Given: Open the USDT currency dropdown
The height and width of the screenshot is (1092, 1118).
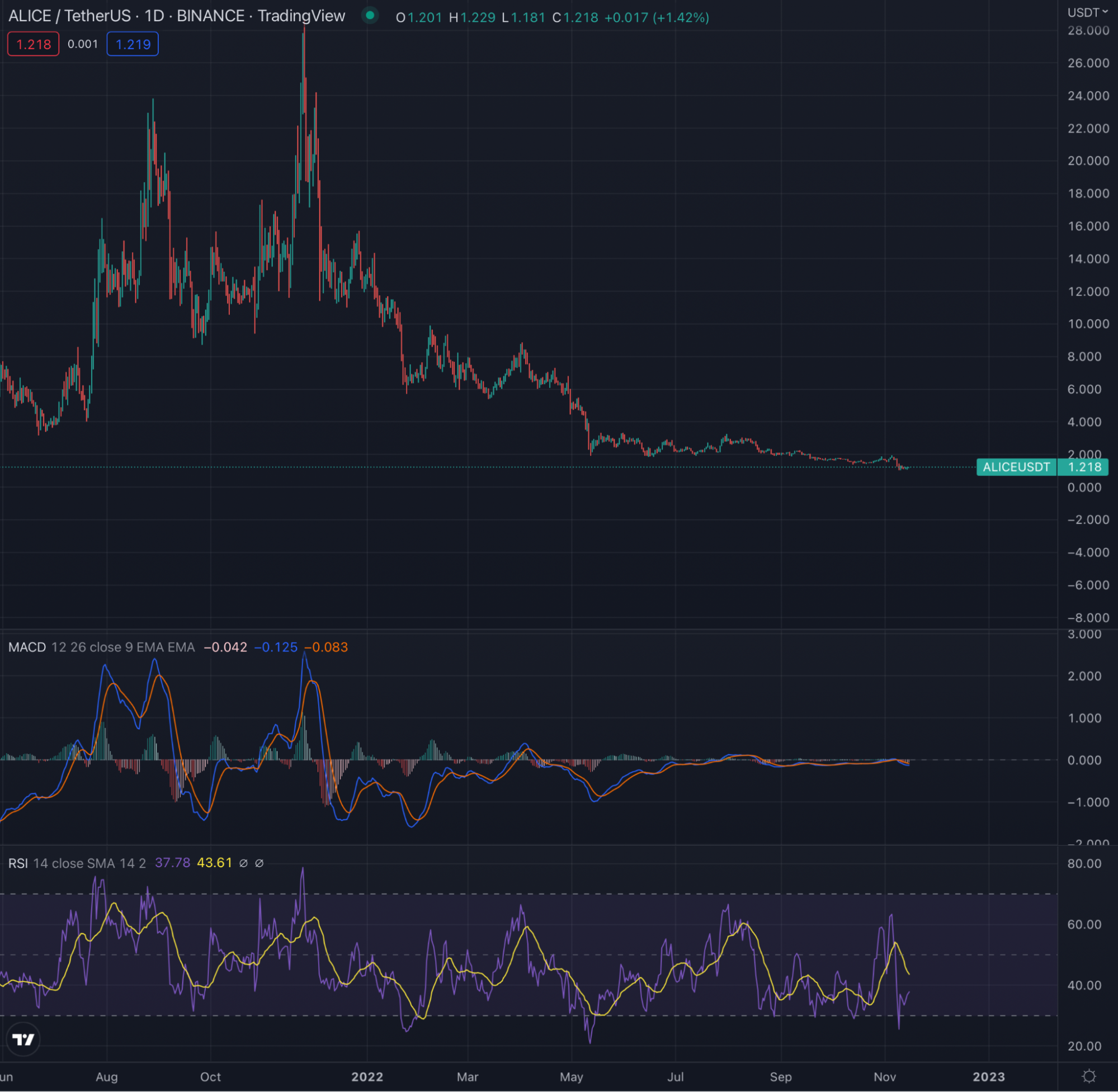Looking at the screenshot, I should pos(1087,13).
